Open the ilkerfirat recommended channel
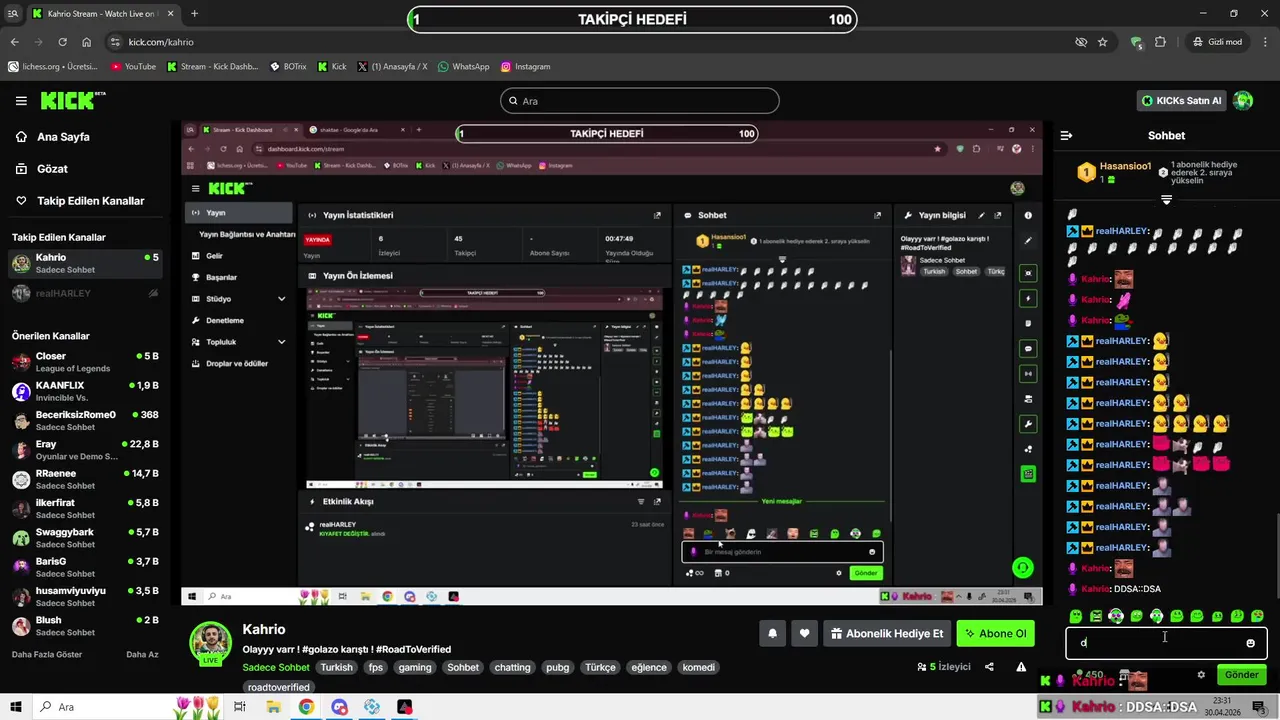The image size is (1280, 720). pos(84,509)
